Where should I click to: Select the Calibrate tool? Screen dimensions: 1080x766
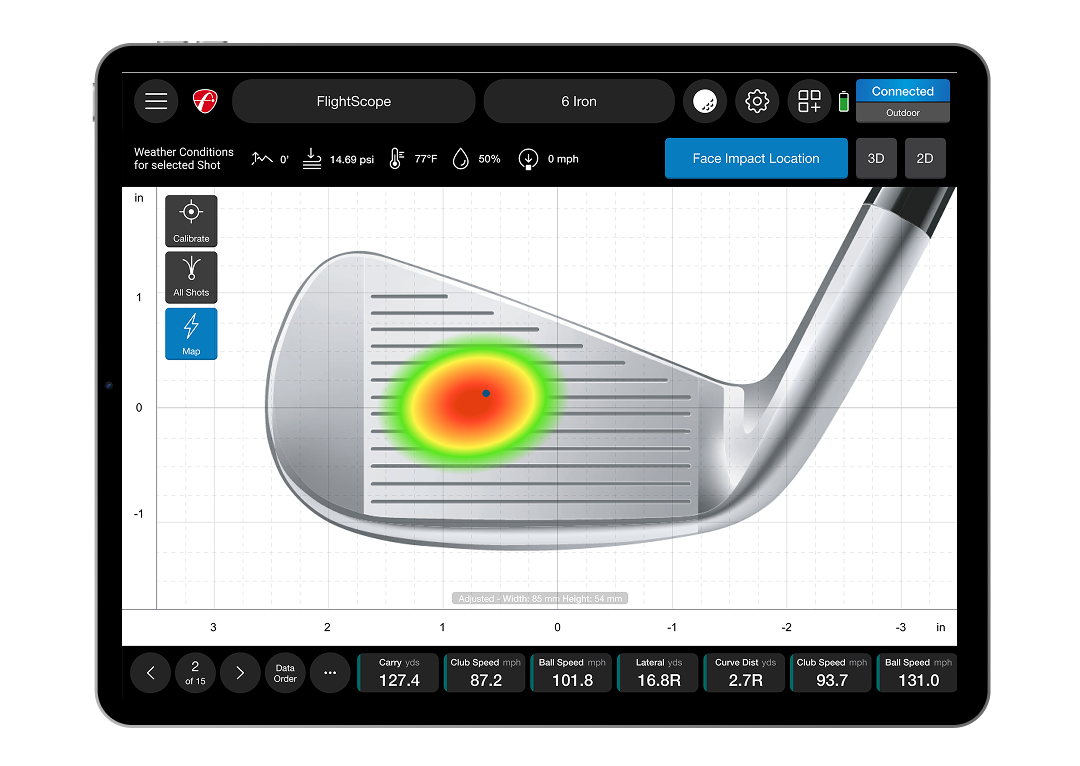point(191,221)
